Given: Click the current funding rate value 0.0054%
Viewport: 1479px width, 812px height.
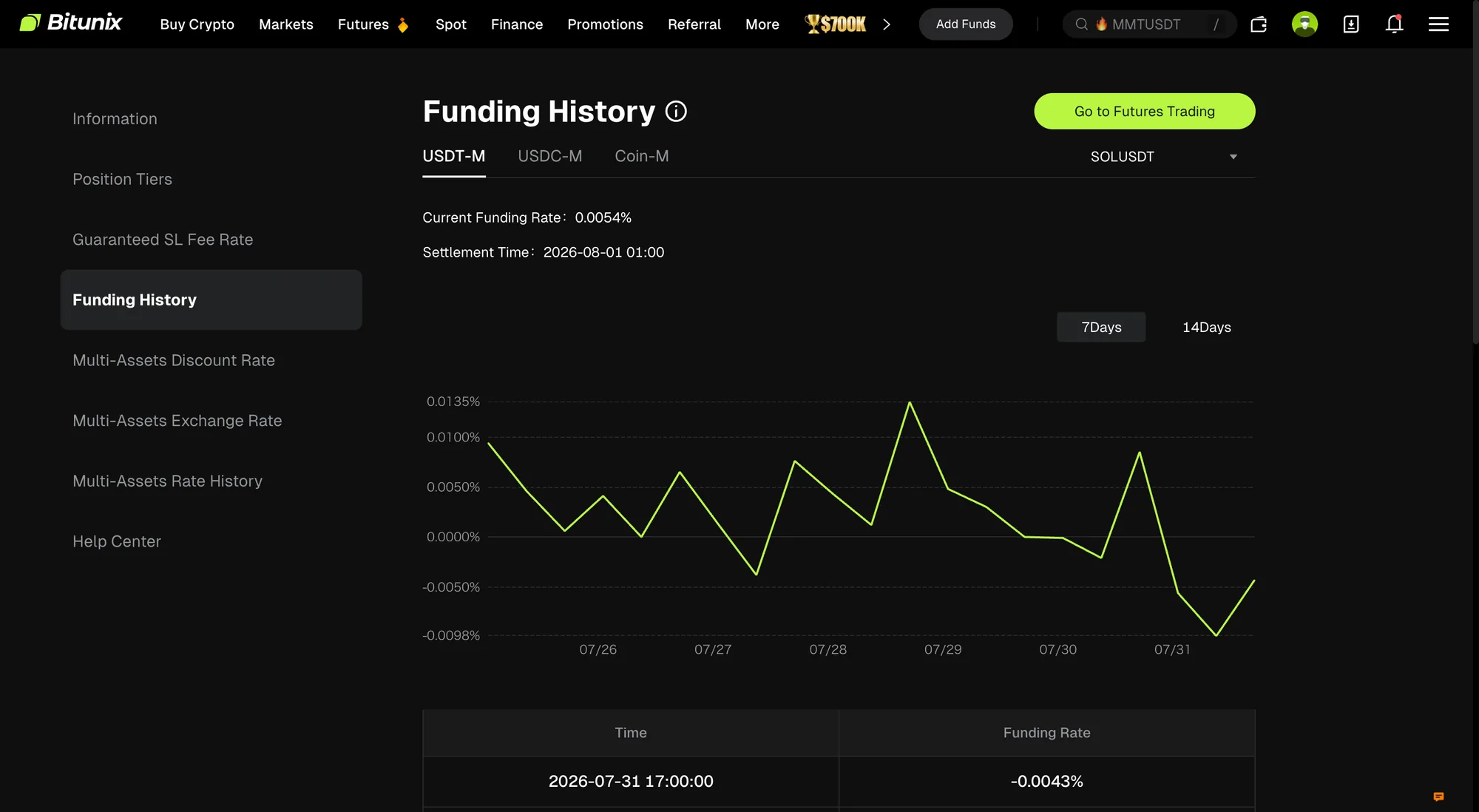Looking at the screenshot, I should (x=603, y=217).
